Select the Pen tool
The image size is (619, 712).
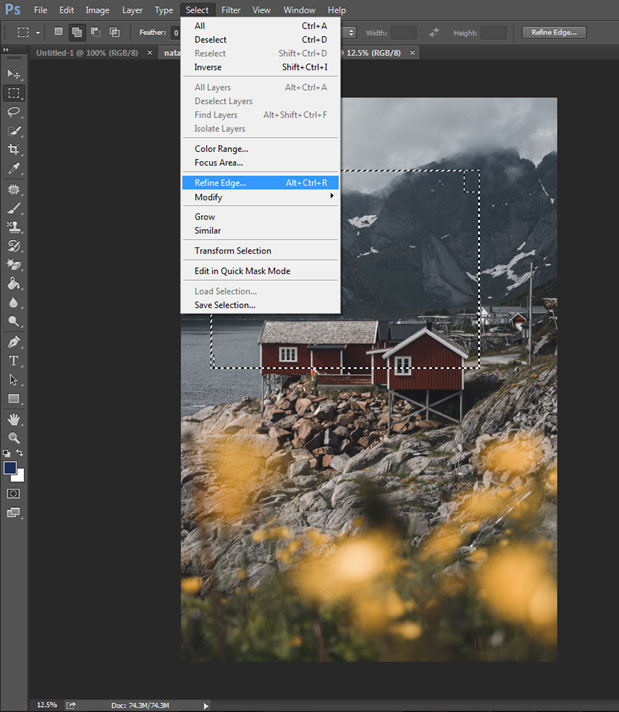14,341
